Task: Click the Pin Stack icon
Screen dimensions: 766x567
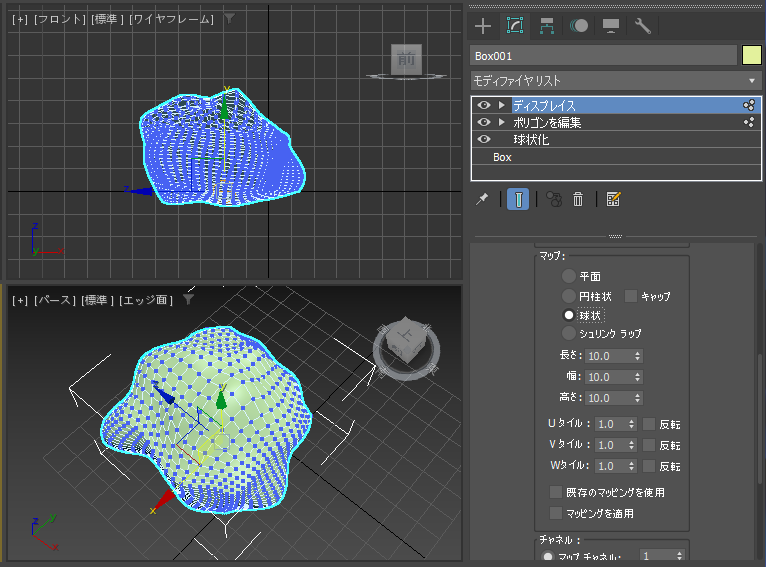Action: 482,199
